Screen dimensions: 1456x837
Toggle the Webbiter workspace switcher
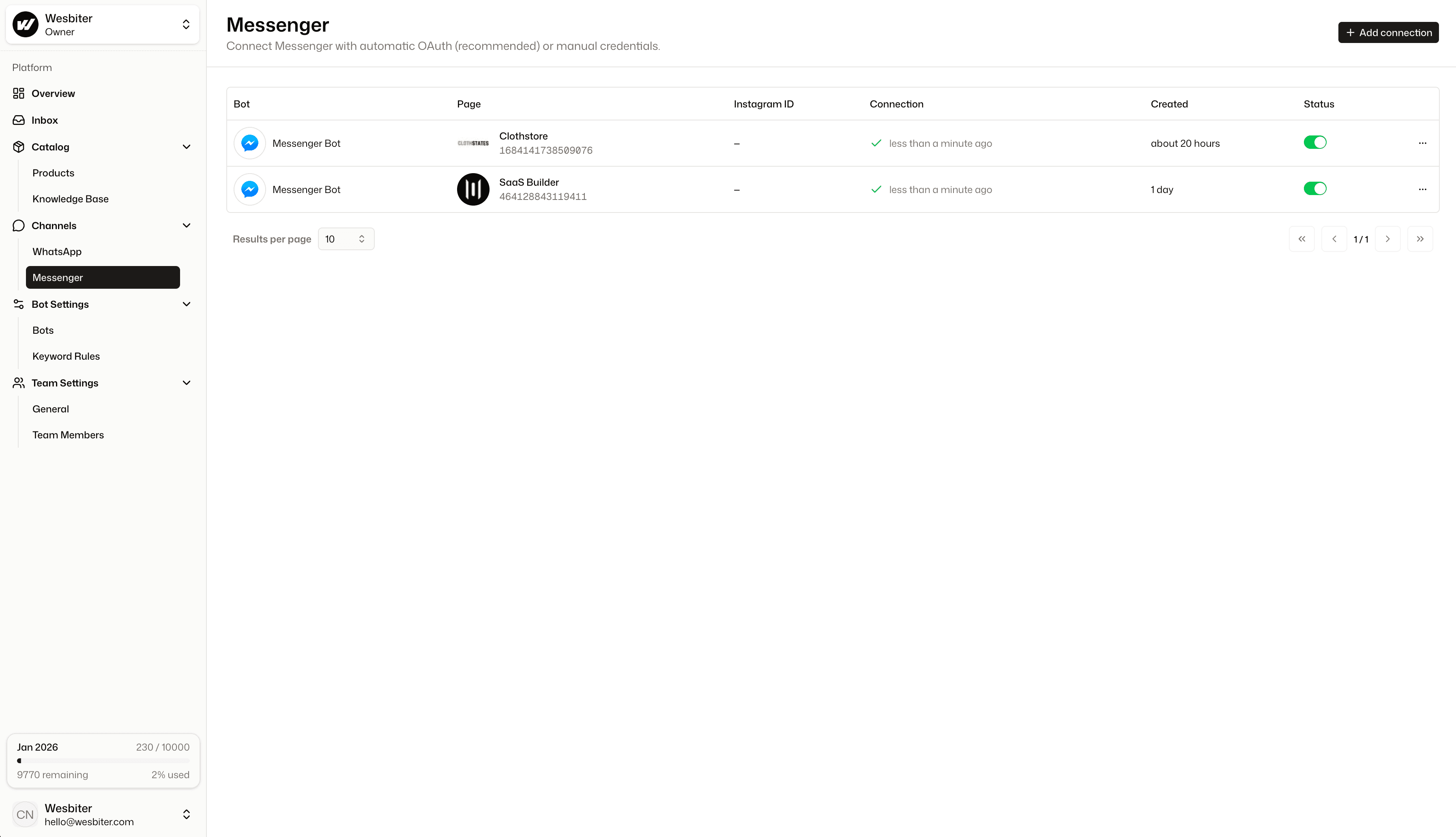click(x=186, y=24)
